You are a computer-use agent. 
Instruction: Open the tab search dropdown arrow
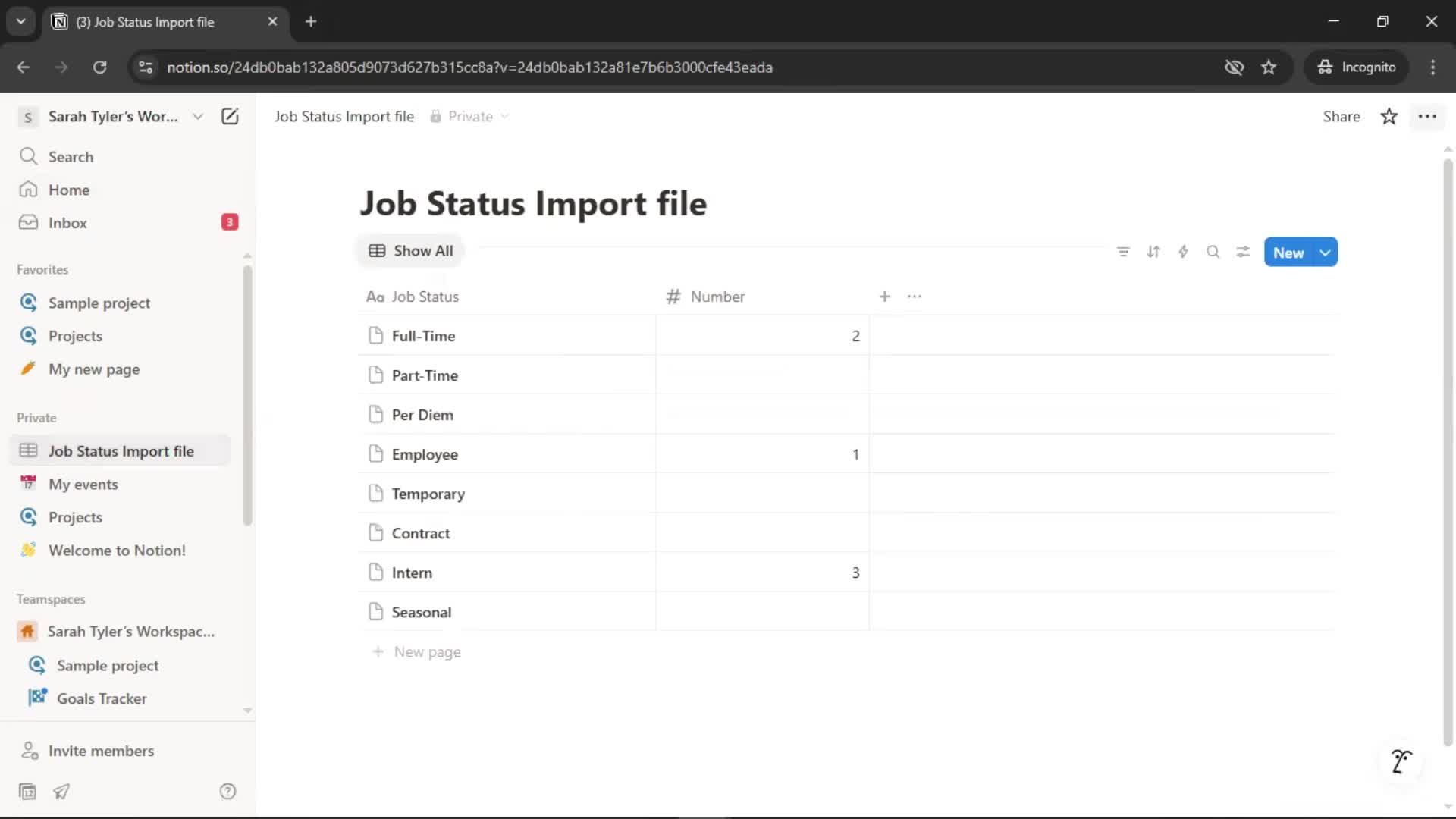point(20,21)
